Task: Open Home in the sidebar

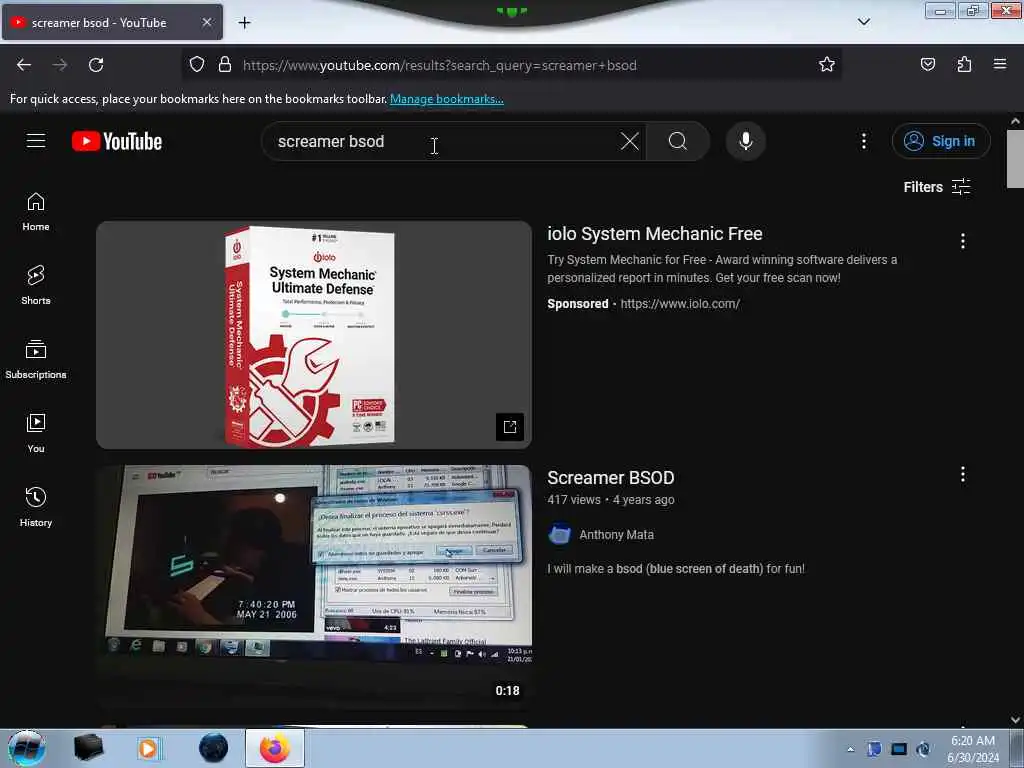Action: (36, 212)
